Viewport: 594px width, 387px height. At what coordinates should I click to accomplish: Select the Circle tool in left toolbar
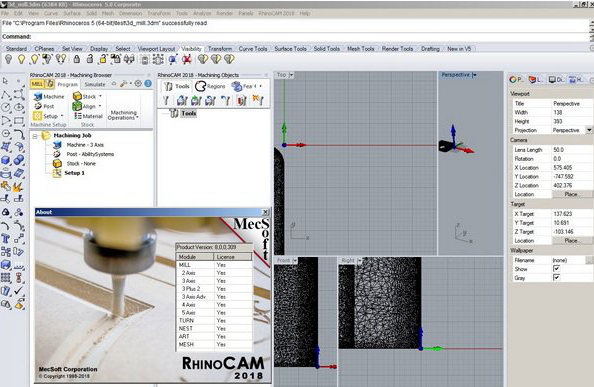pyautogui.click(x=6, y=108)
